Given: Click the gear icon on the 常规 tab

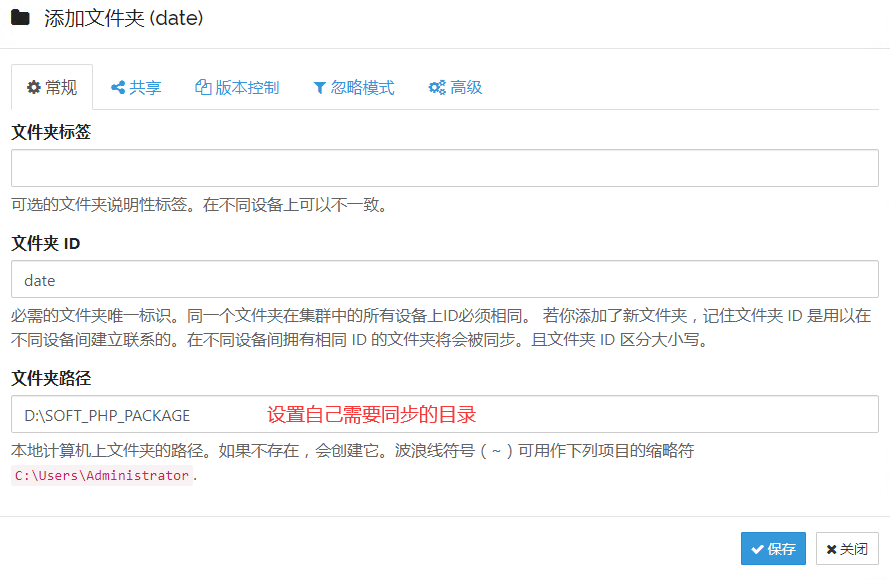Looking at the screenshot, I should tap(34, 88).
